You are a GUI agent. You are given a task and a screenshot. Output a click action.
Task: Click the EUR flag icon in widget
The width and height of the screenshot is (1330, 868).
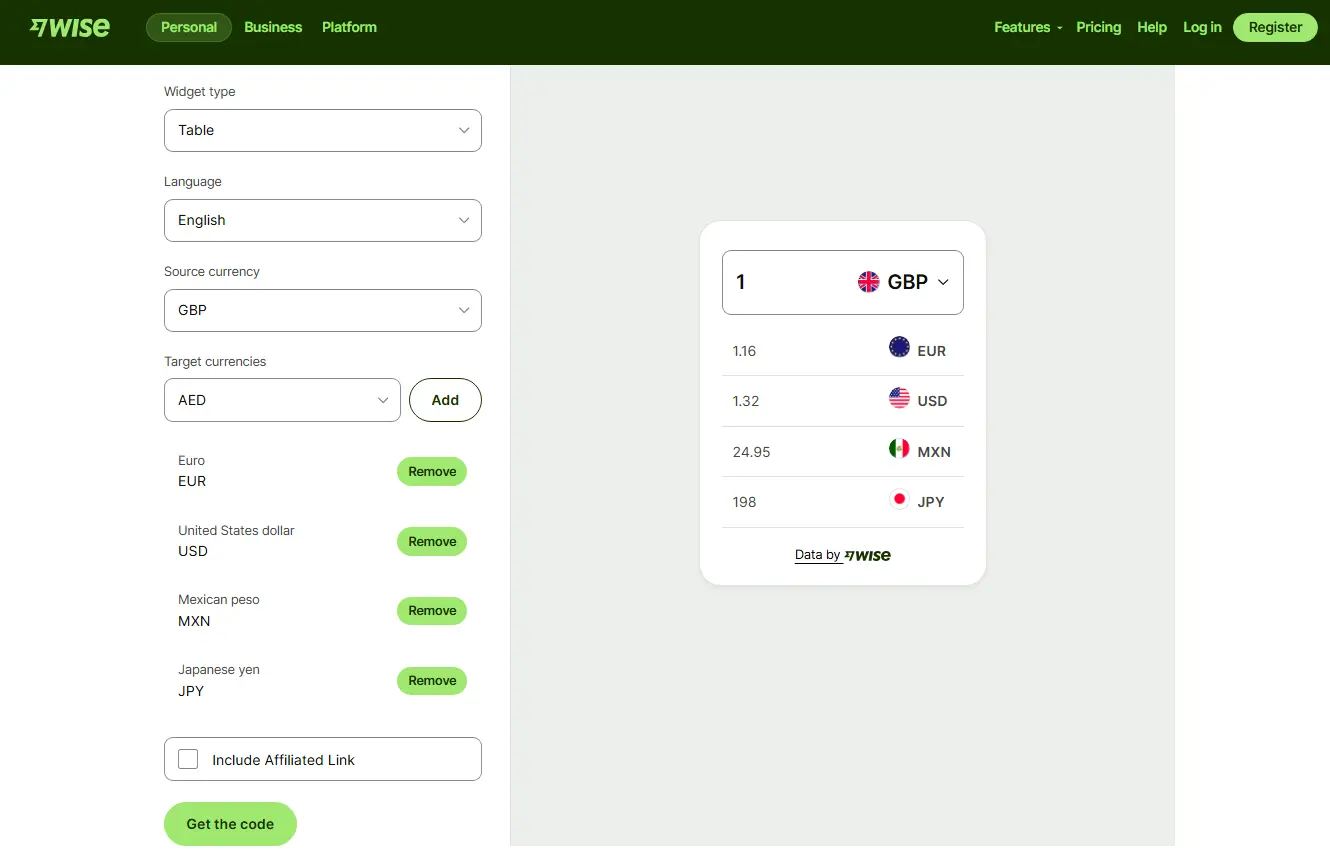899,347
